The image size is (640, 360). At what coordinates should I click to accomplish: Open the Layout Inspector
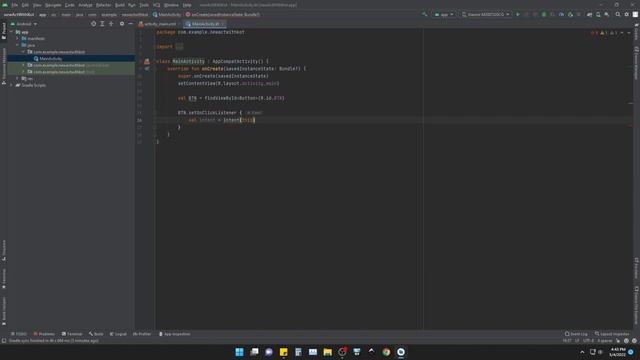click(612, 334)
